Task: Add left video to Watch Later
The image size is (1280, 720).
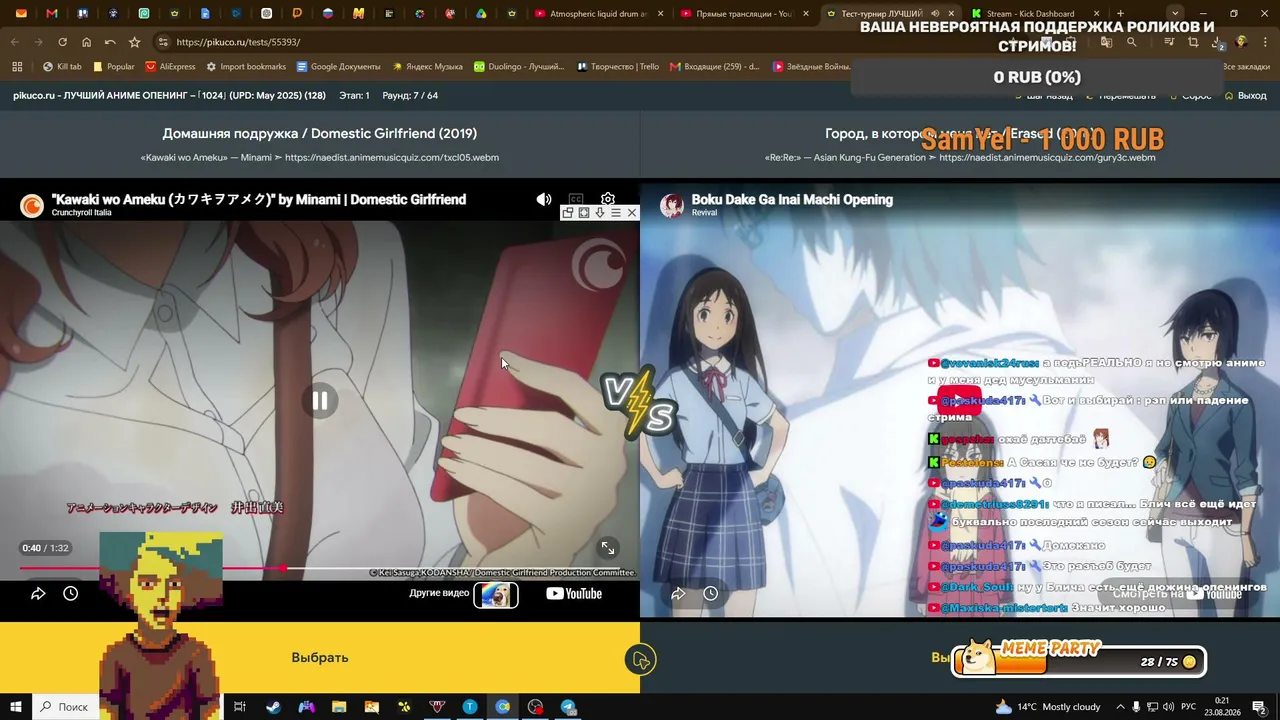Action: point(71,593)
